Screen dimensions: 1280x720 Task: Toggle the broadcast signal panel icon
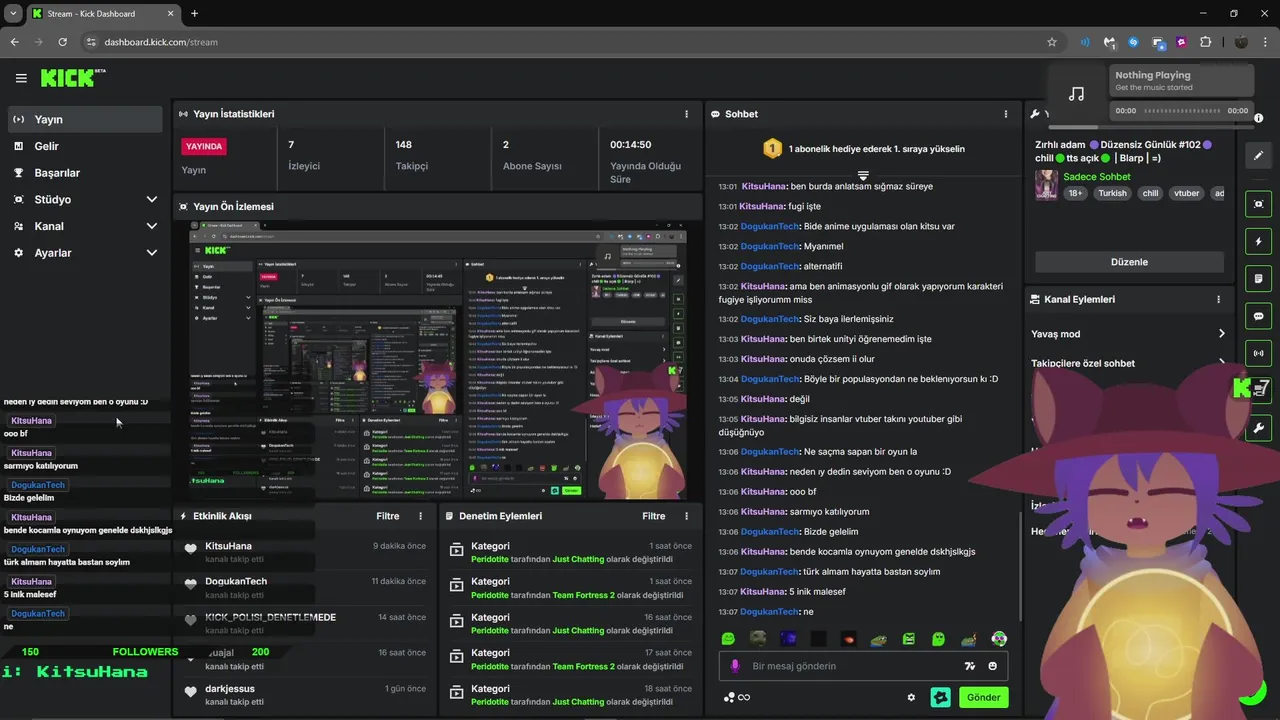[x=1258, y=353]
